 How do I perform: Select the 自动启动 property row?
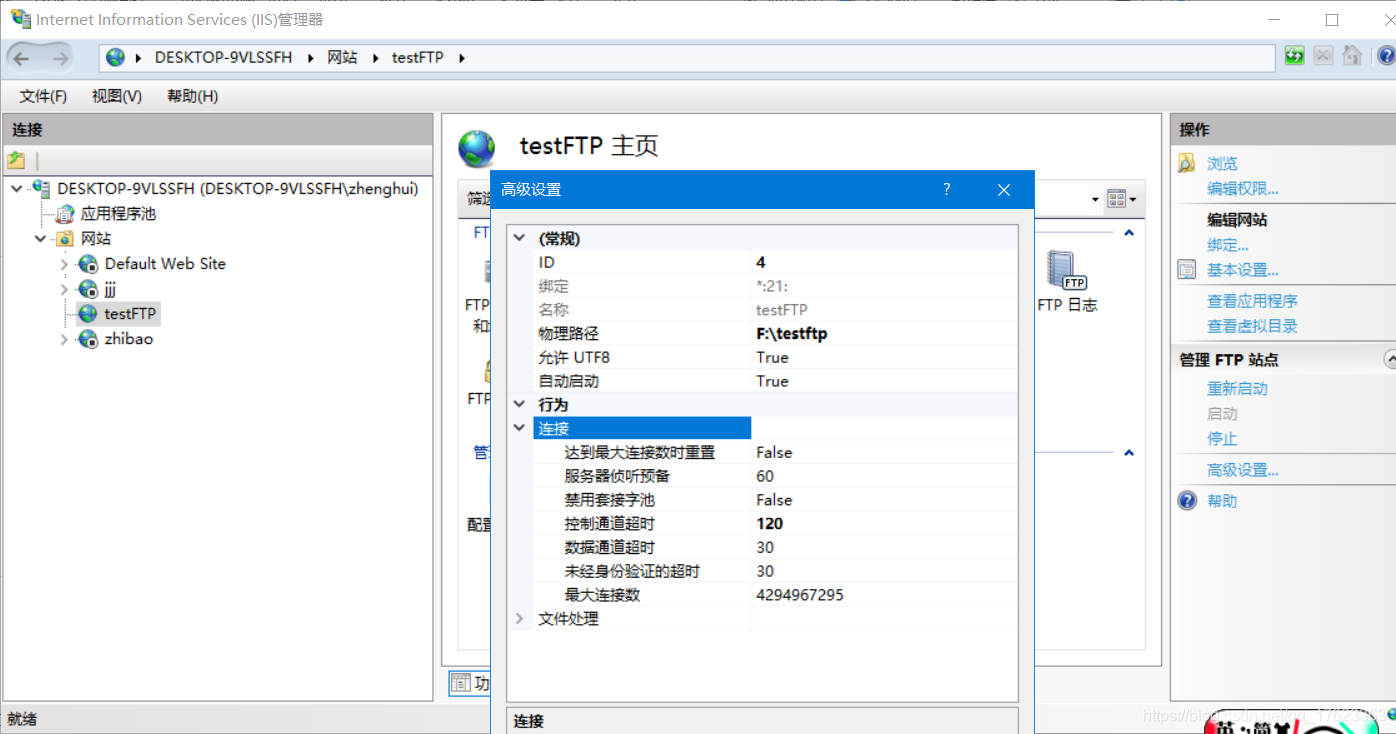pyautogui.click(x=775, y=381)
